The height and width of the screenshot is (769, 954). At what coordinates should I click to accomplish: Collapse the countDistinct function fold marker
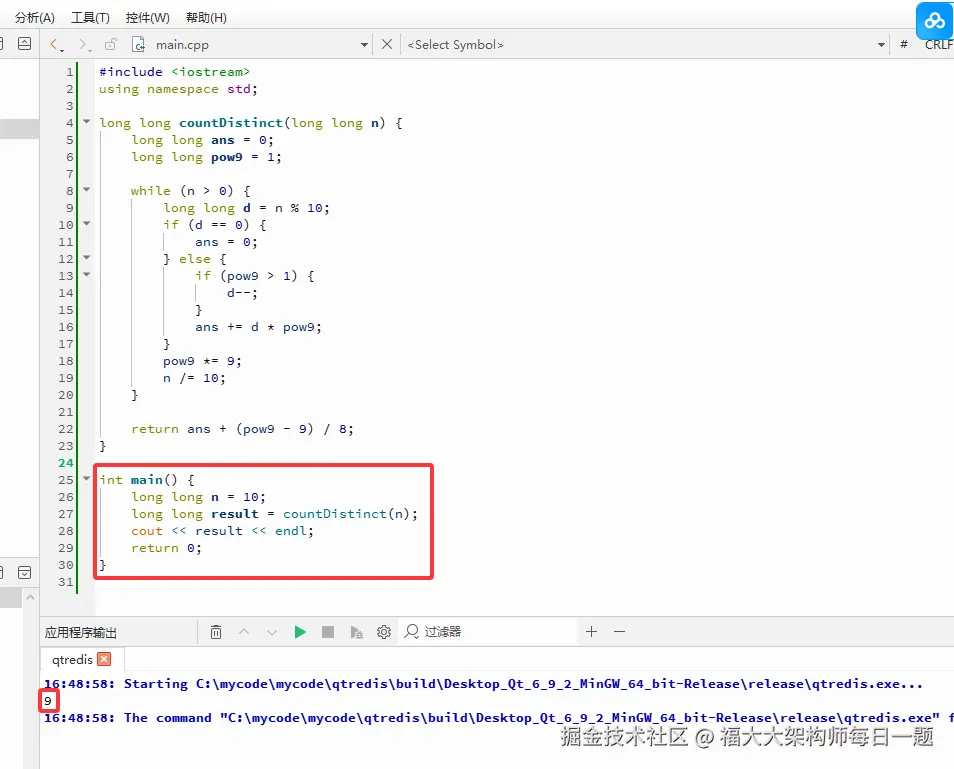coord(86,122)
